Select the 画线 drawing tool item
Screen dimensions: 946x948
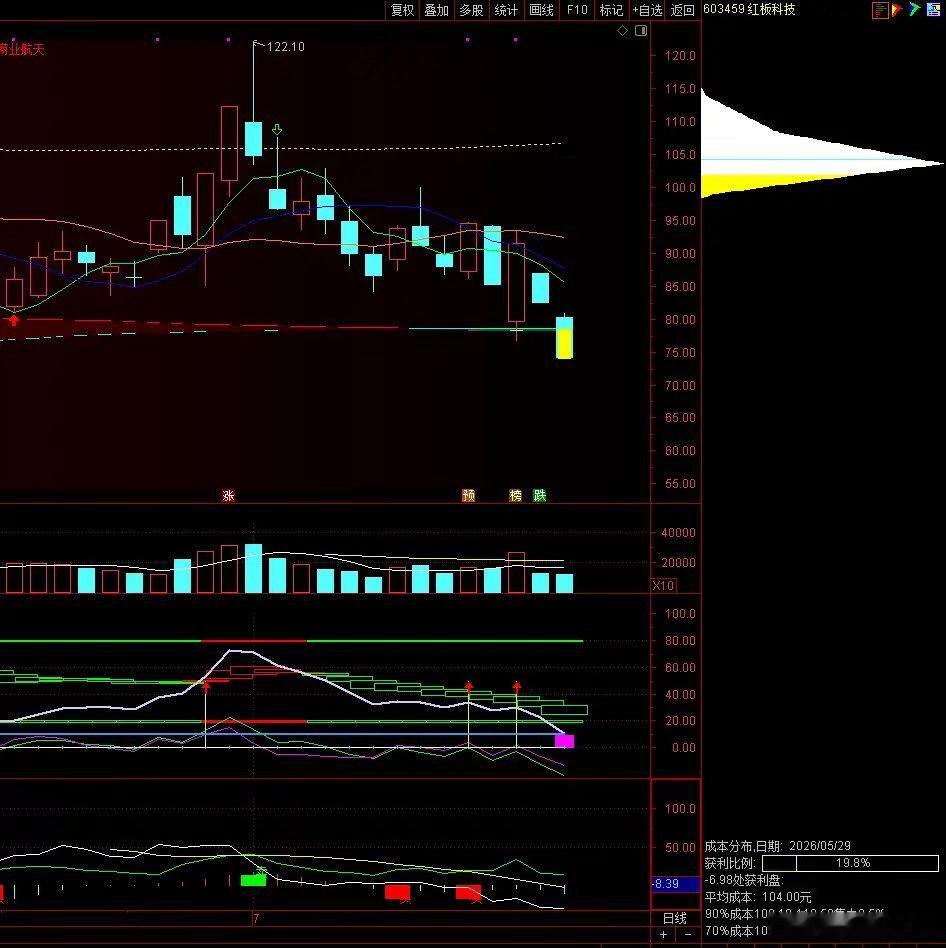click(x=541, y=10)
